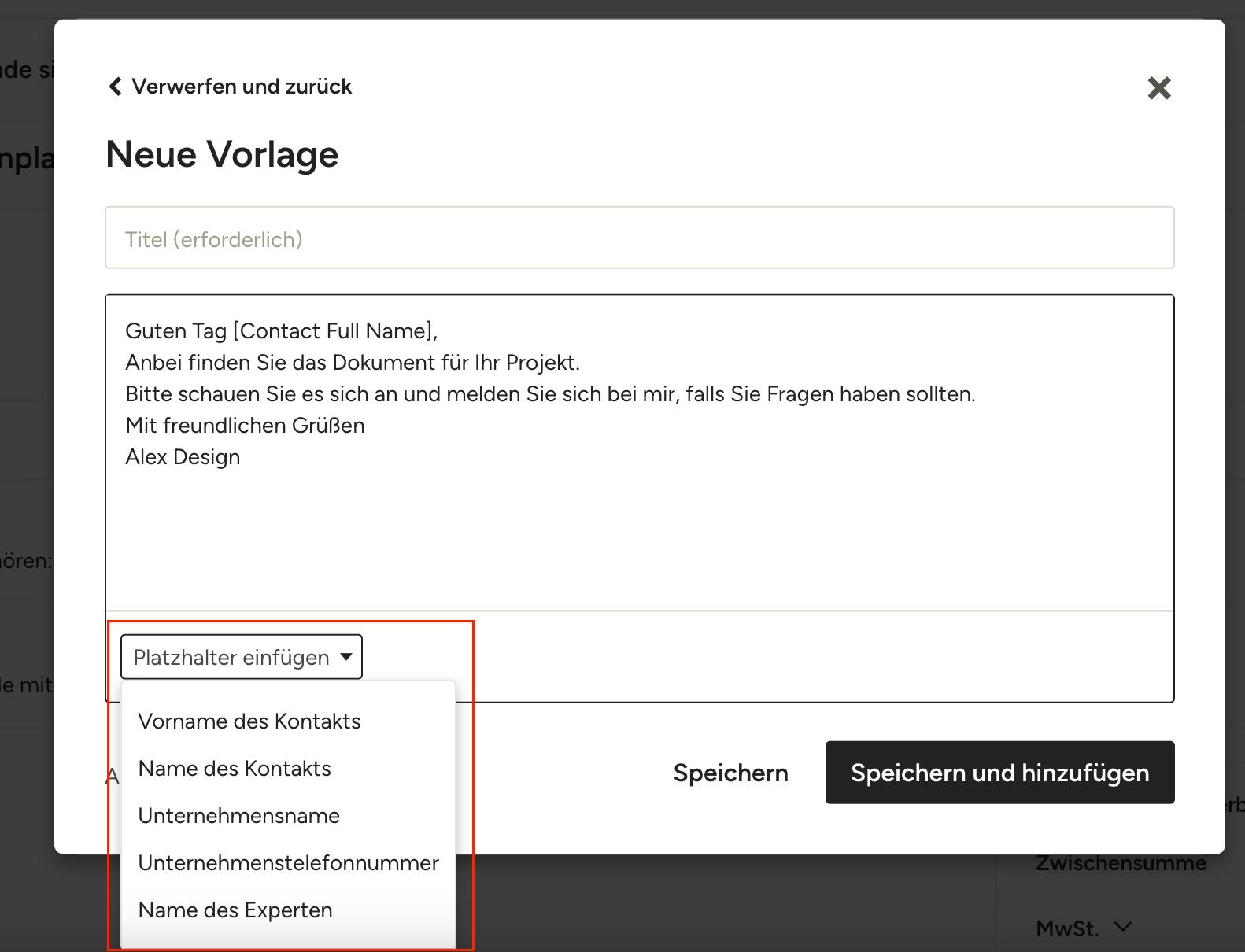Close the Neue Vorlage dialog
1245x952 pixels.
tap(1158, 88)
